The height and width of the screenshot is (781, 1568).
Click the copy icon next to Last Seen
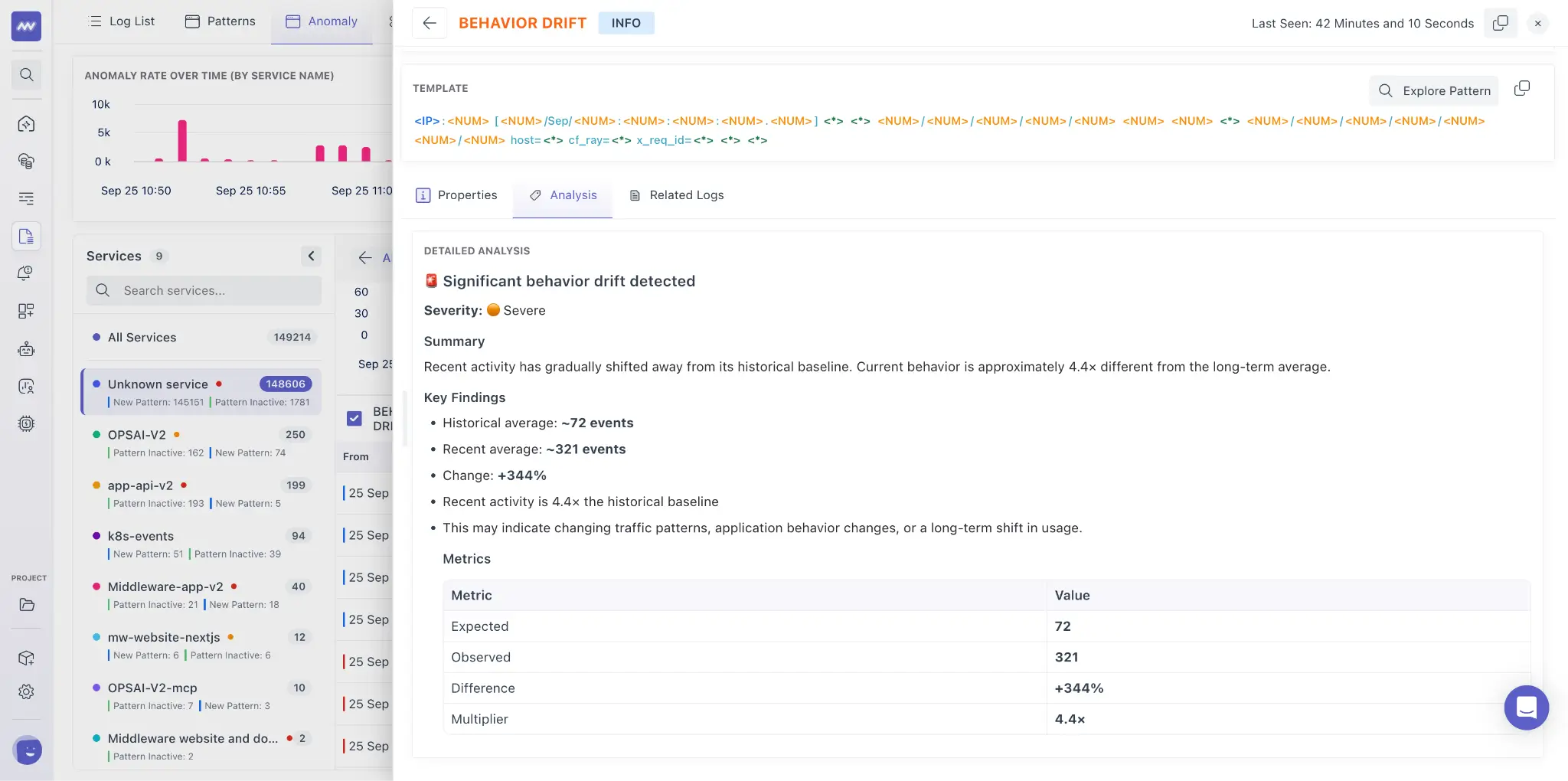pyautogui.click(x=1501, y=23)
